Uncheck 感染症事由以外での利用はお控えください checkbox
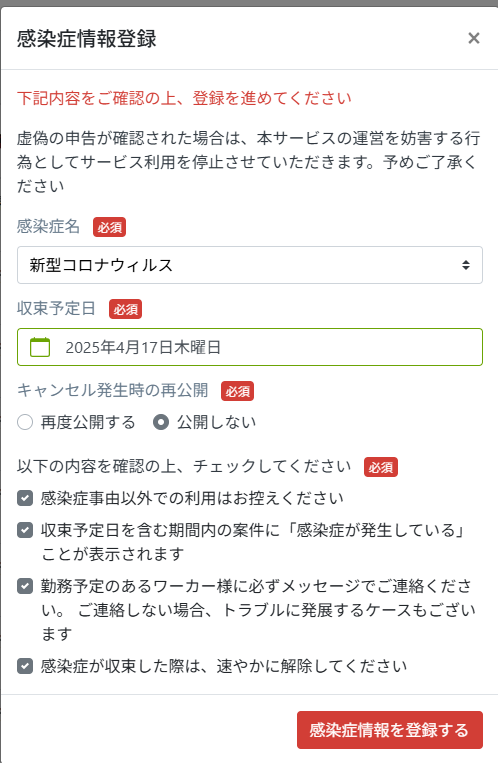 tap(25, 498)
